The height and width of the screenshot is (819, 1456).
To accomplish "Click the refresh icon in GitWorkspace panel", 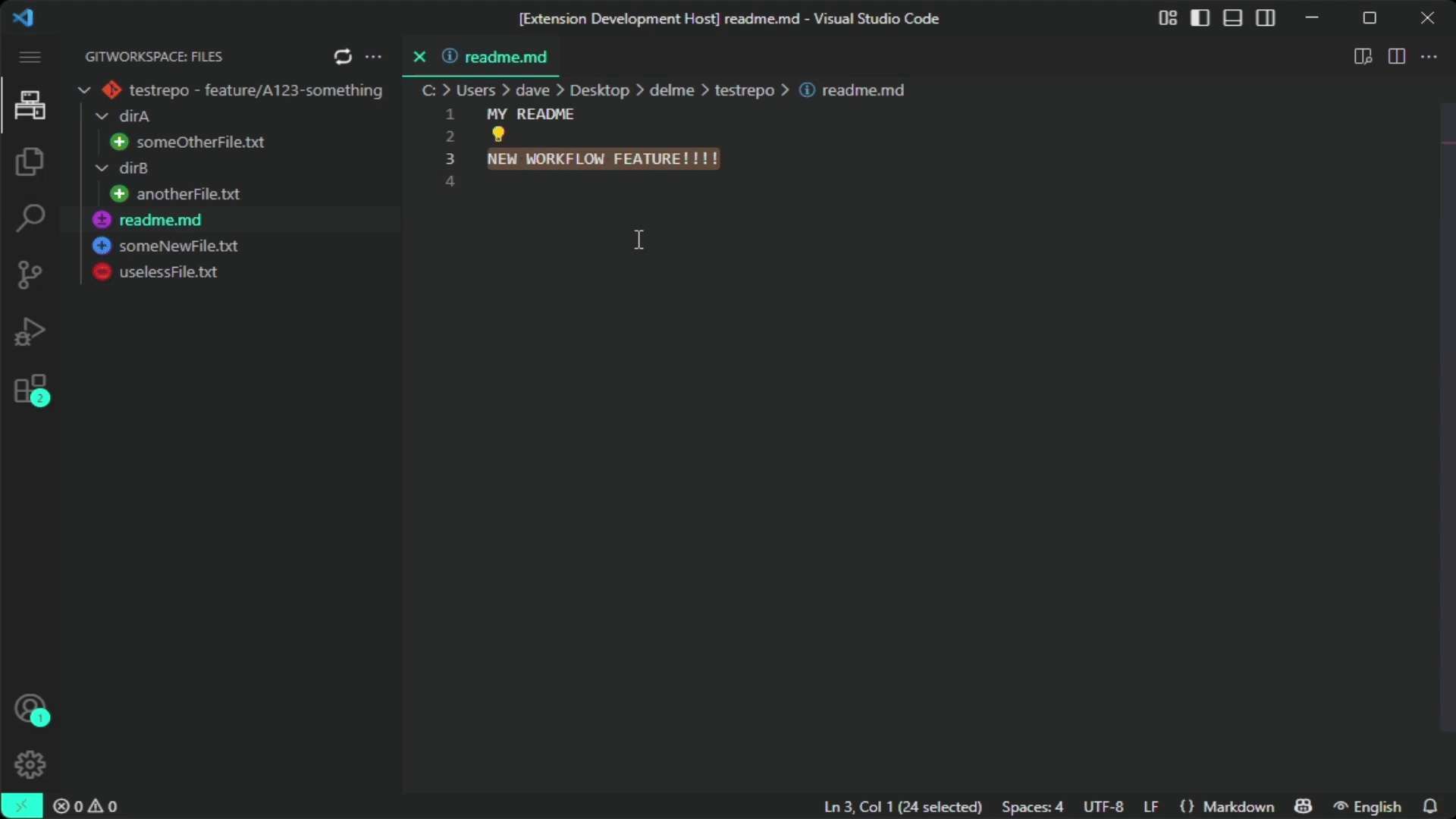I will point(343,57).
